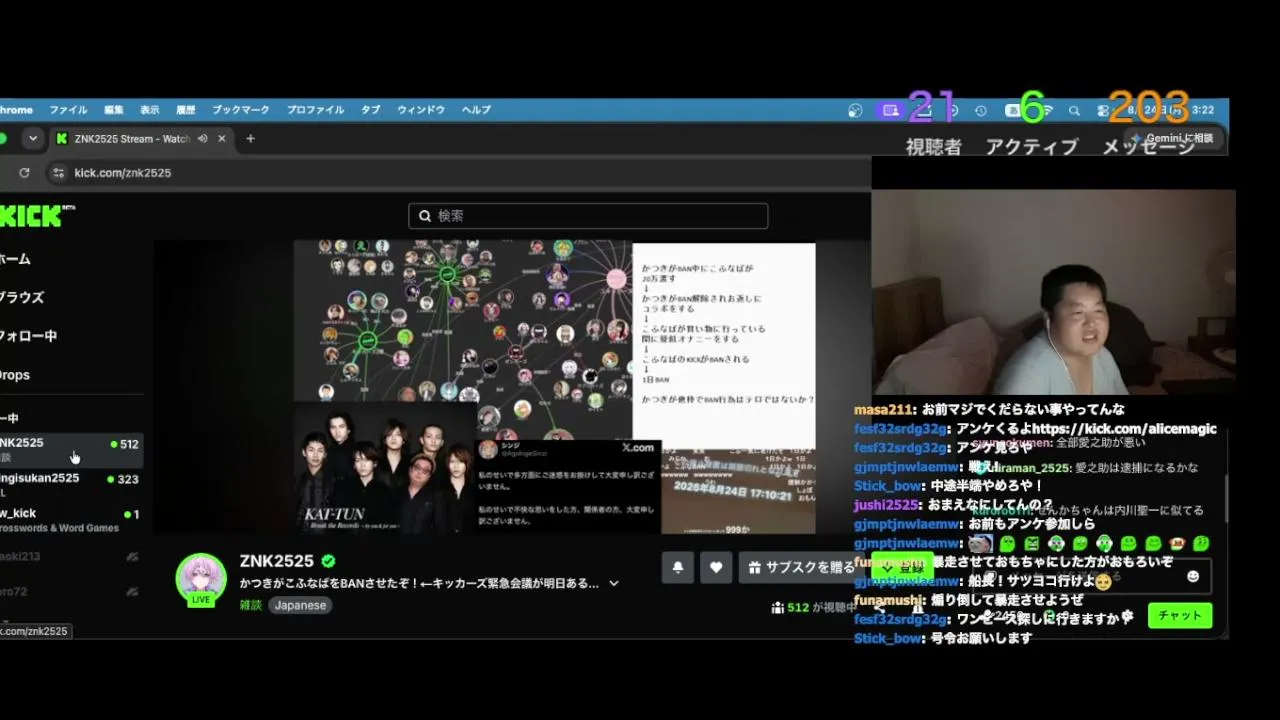The height and width of the screenshot is (720, 1280).
Task: Close the ZNK2525 Stream tab
Action: (222, 139)
